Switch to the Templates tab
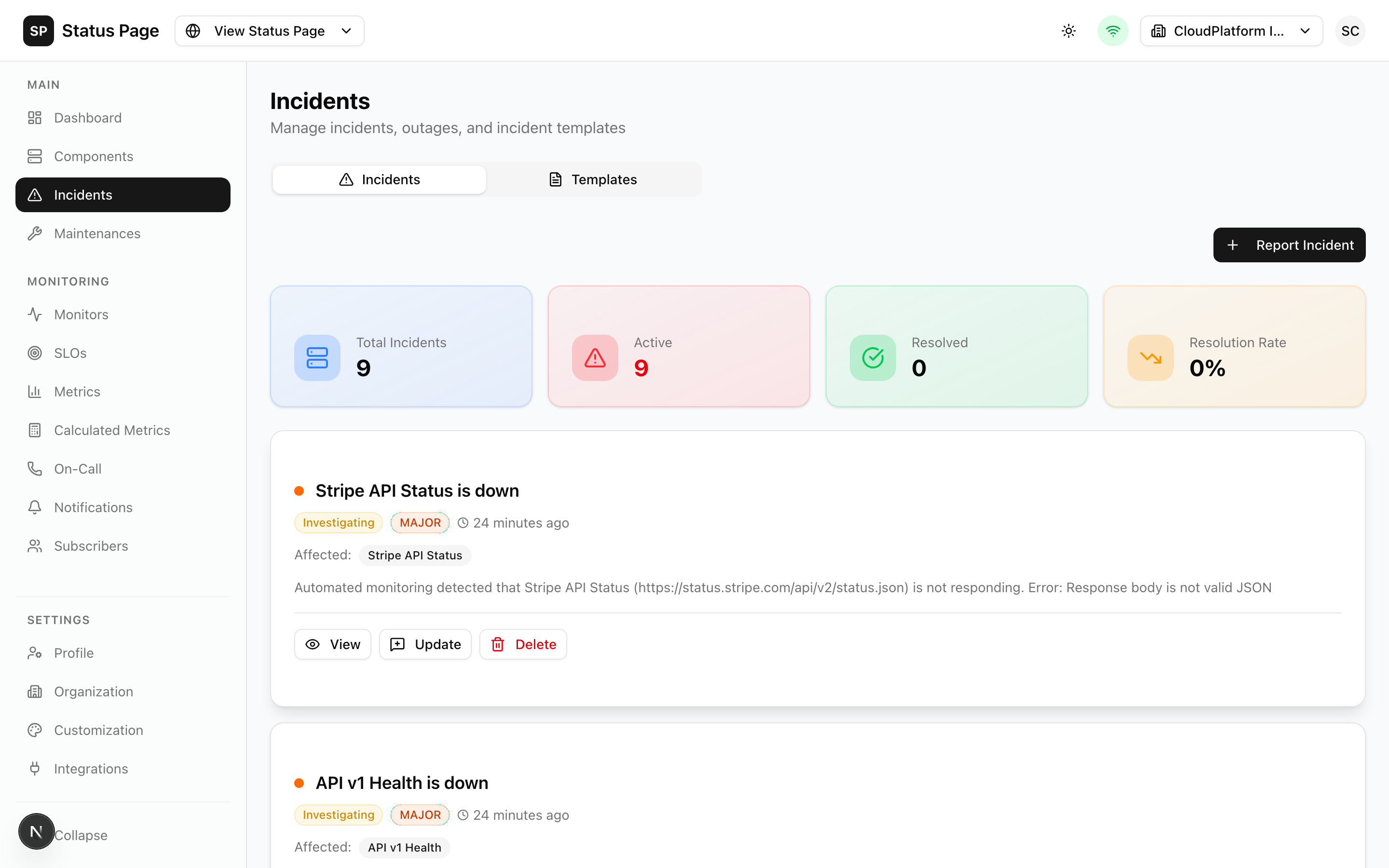Screen dimensions: 1389x868 pos(593,179)
